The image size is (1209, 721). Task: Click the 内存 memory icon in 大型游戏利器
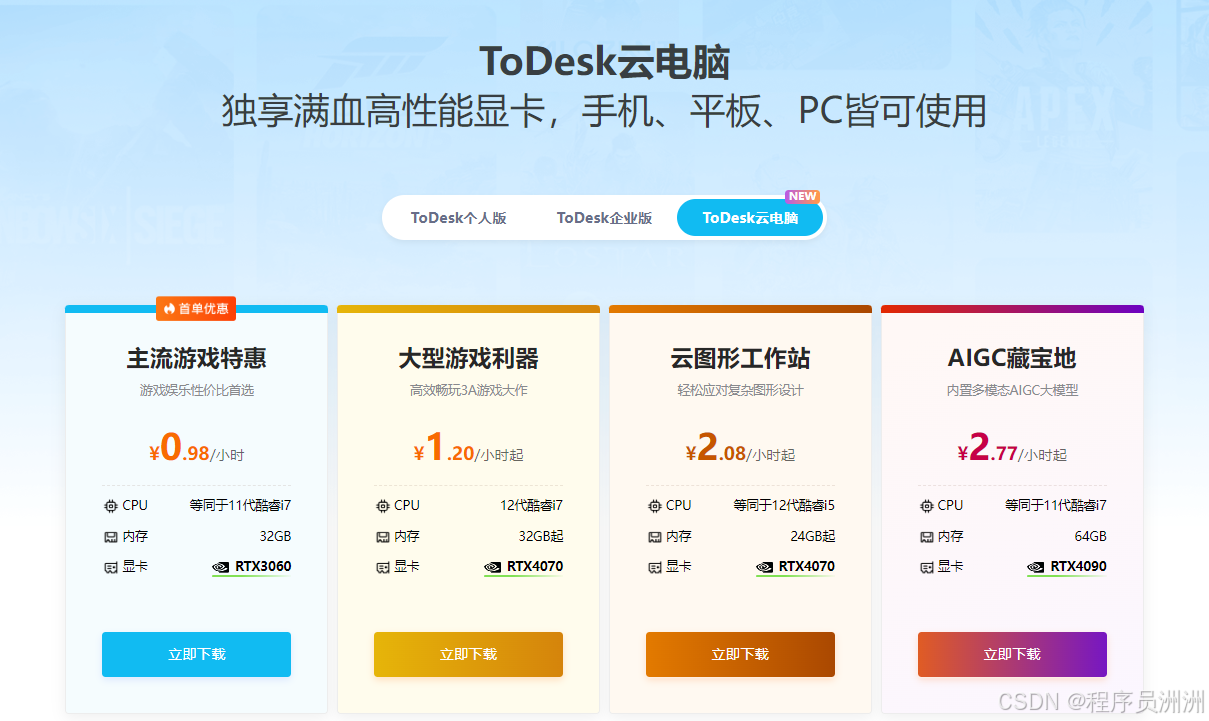click(x=382, y=537)
